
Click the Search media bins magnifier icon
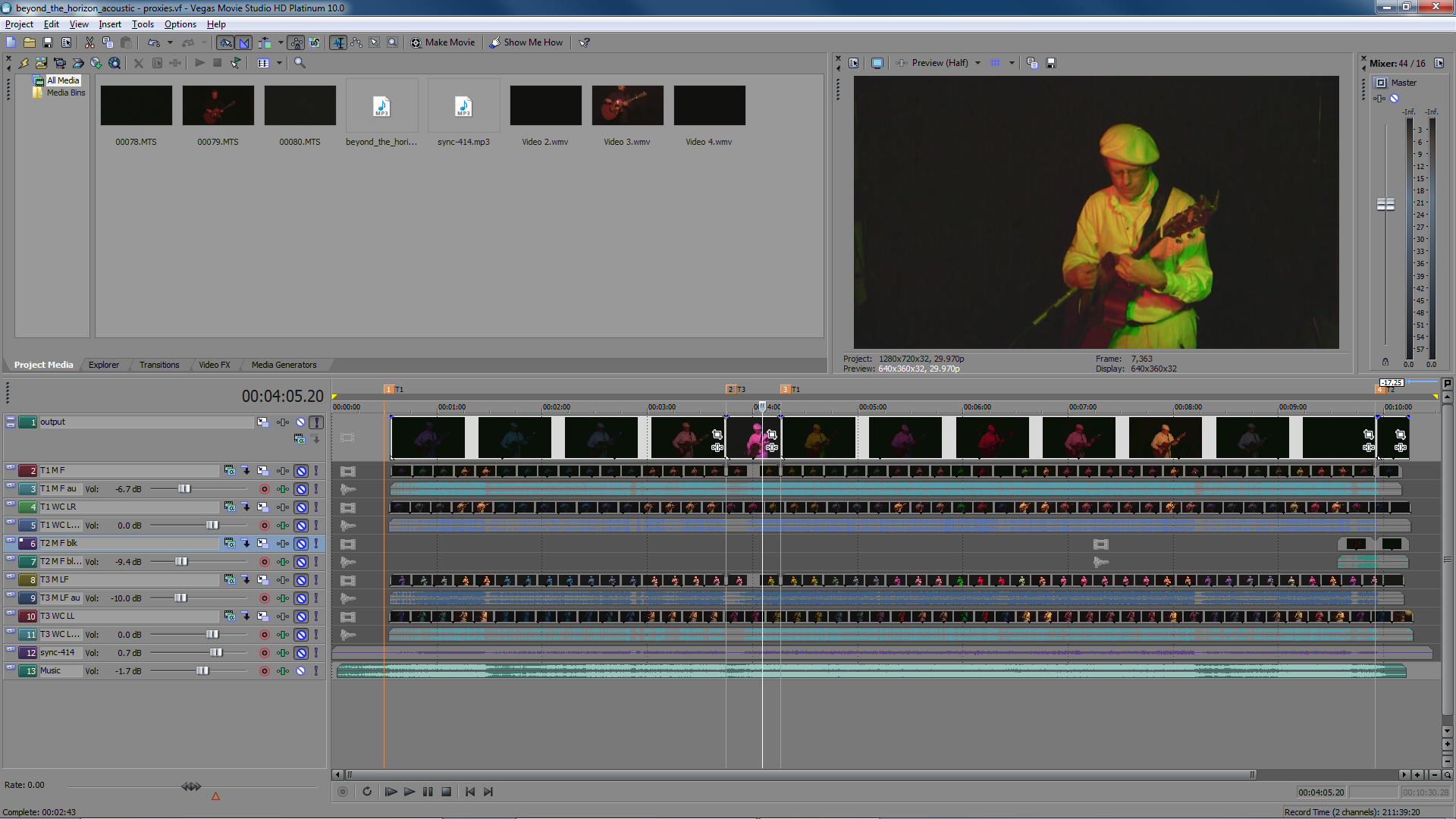(x=300, y=63)
